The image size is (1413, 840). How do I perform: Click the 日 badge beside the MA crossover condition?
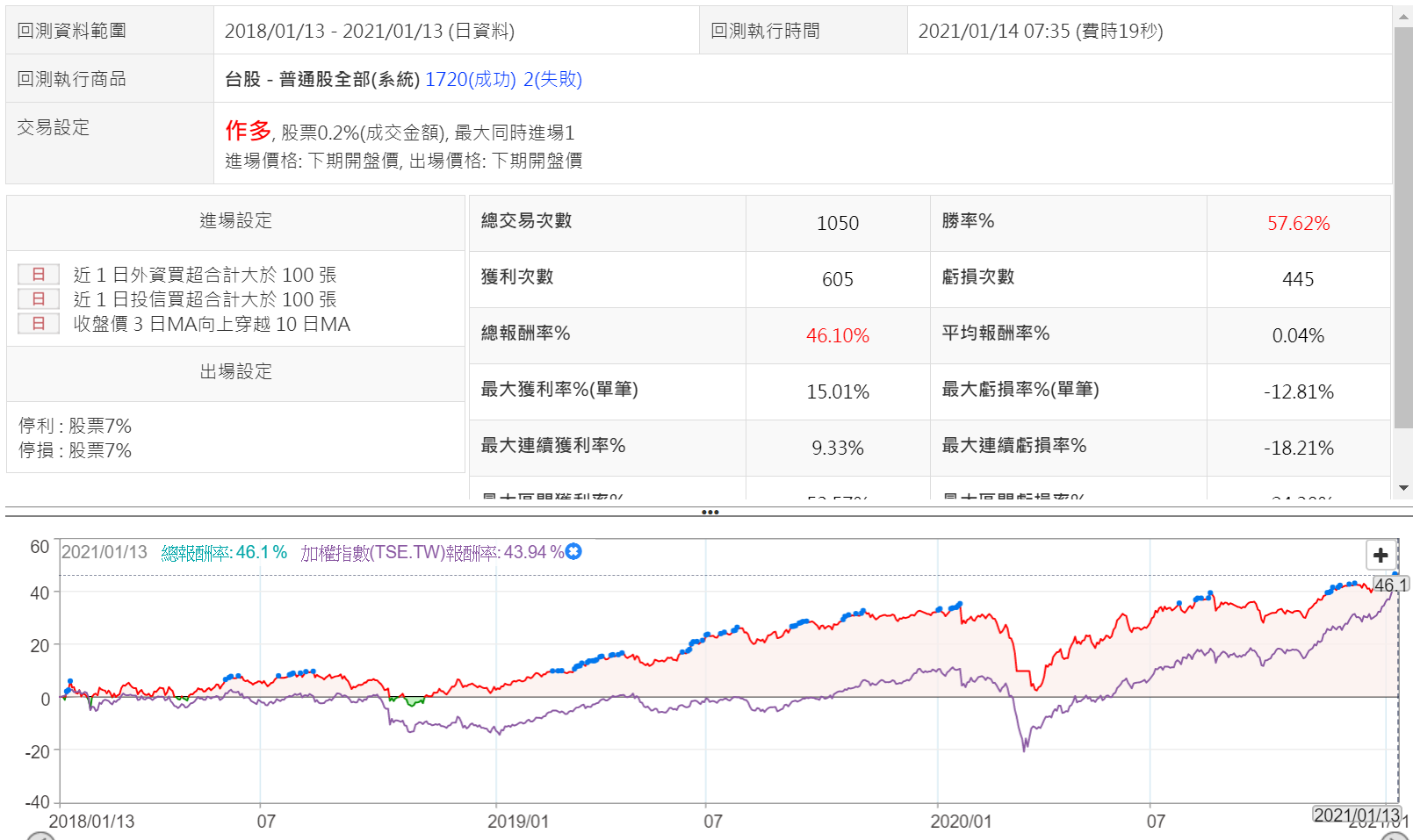(x=39, y=324)
